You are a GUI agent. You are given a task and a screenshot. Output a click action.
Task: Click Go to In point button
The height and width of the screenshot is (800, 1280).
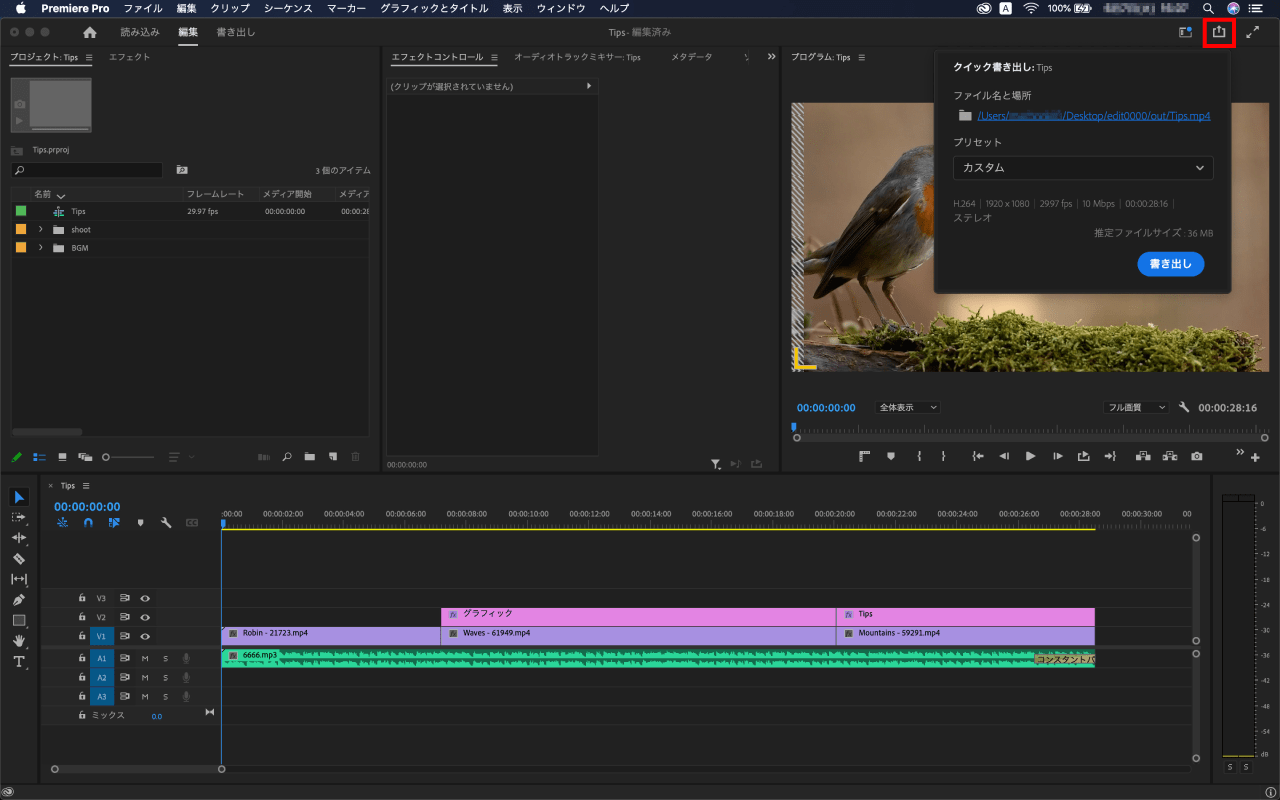[x=978, y=456]
